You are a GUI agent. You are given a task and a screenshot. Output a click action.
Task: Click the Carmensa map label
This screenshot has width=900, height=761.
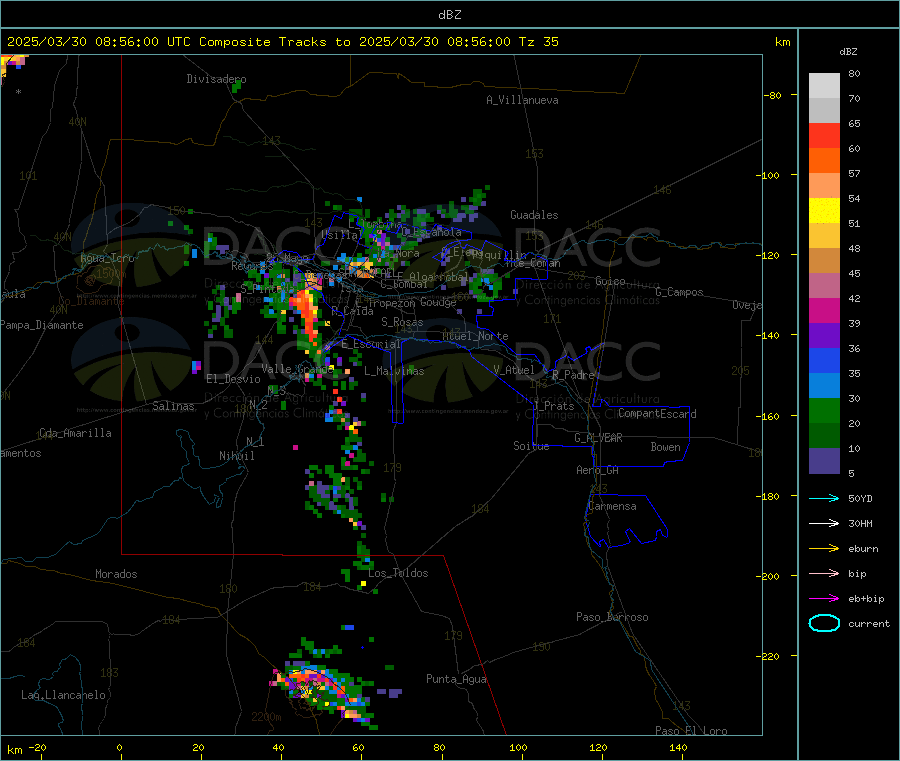click(x=612, y=506)
